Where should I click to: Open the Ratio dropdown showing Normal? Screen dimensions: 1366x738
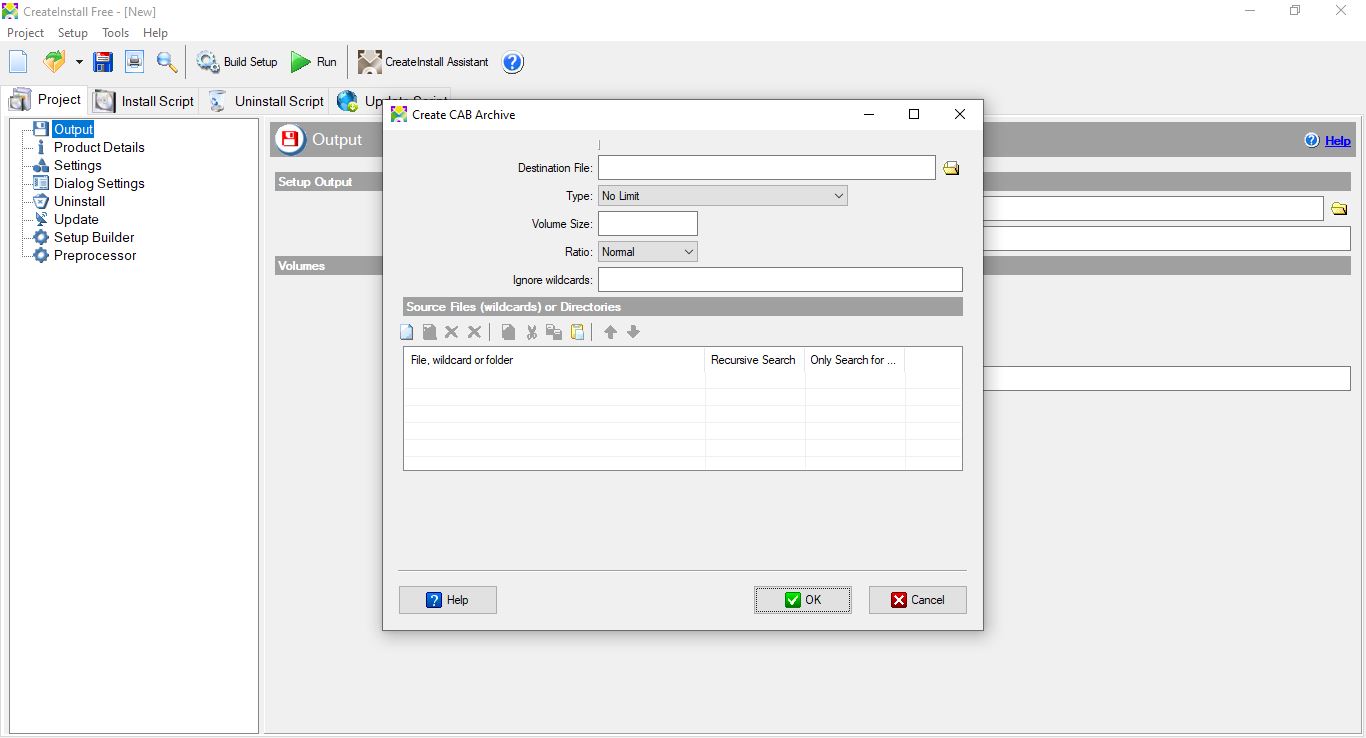[x=648, y=252]
